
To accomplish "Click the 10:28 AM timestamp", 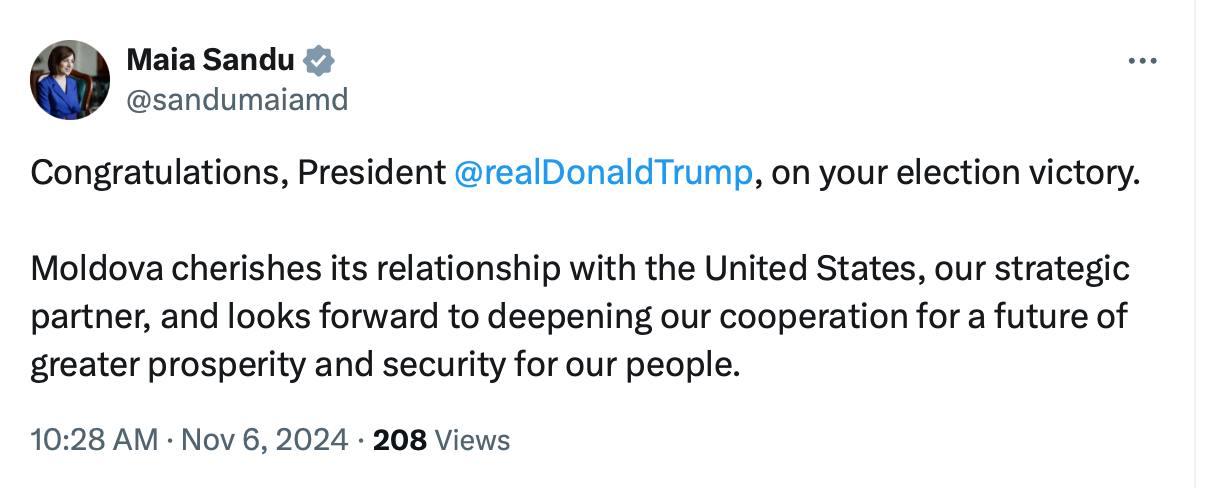I will [93, 439].
